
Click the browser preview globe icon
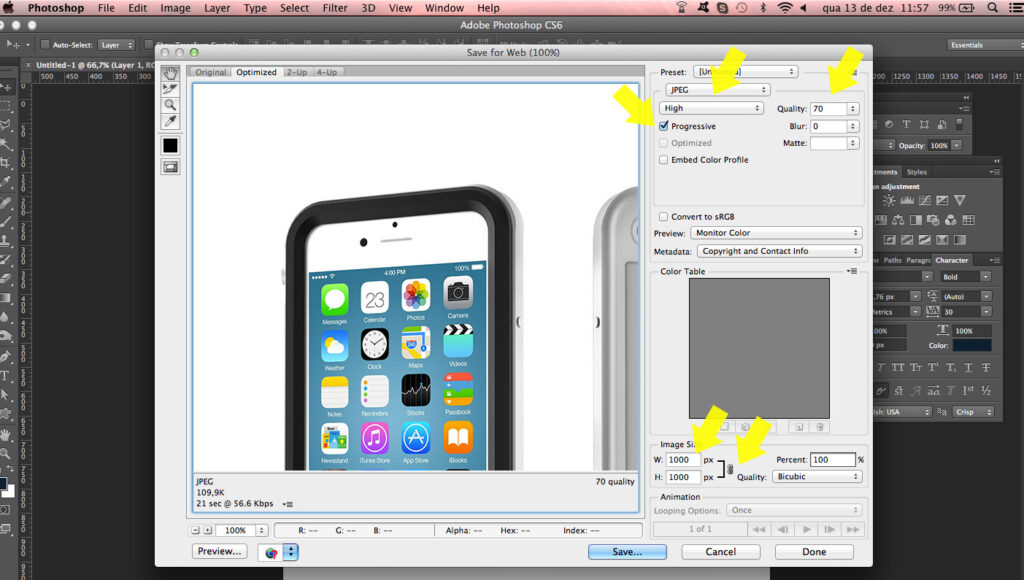(x=271, y=553)
